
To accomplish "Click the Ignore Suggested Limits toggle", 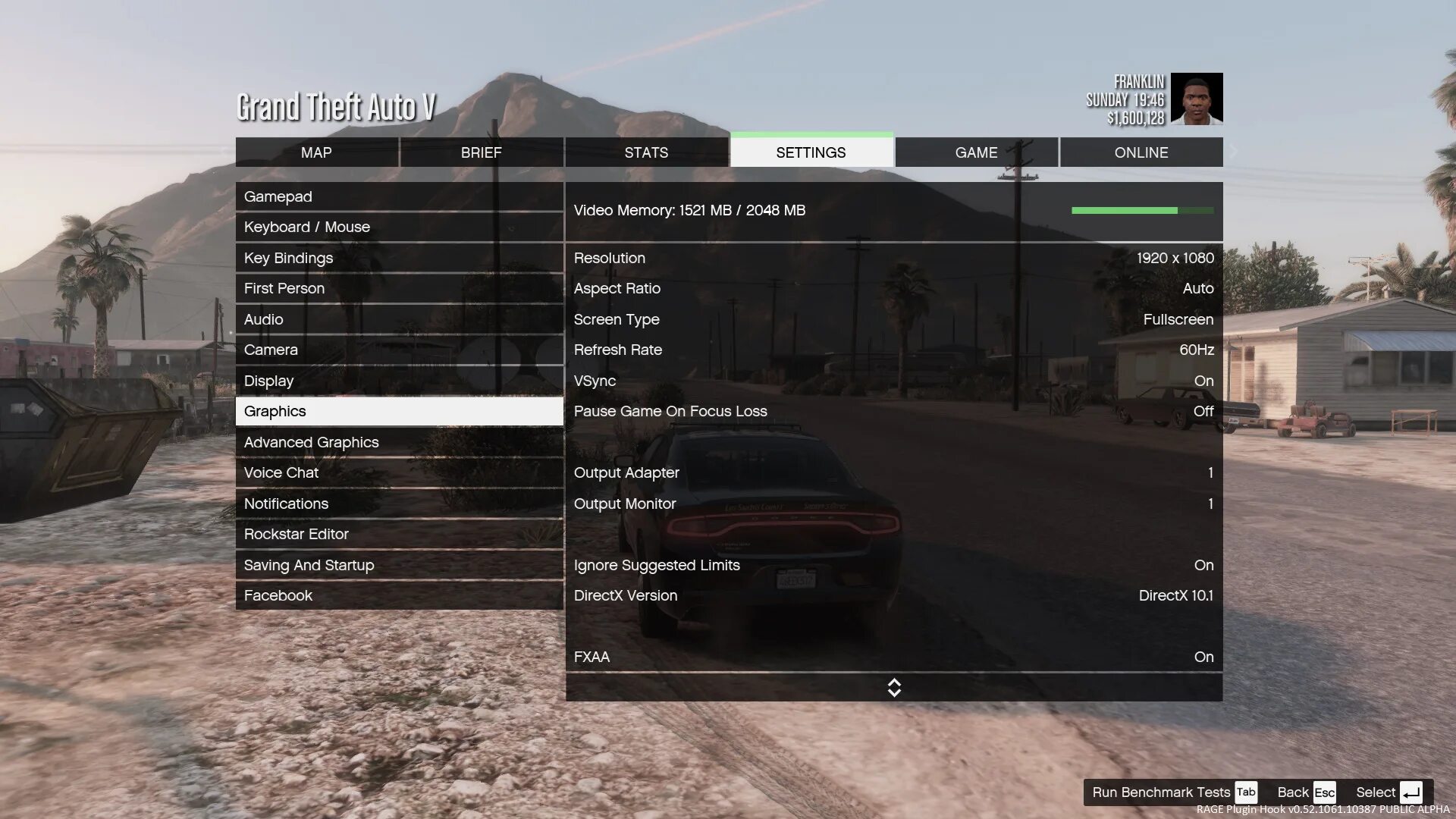I will click(1204, 565).
